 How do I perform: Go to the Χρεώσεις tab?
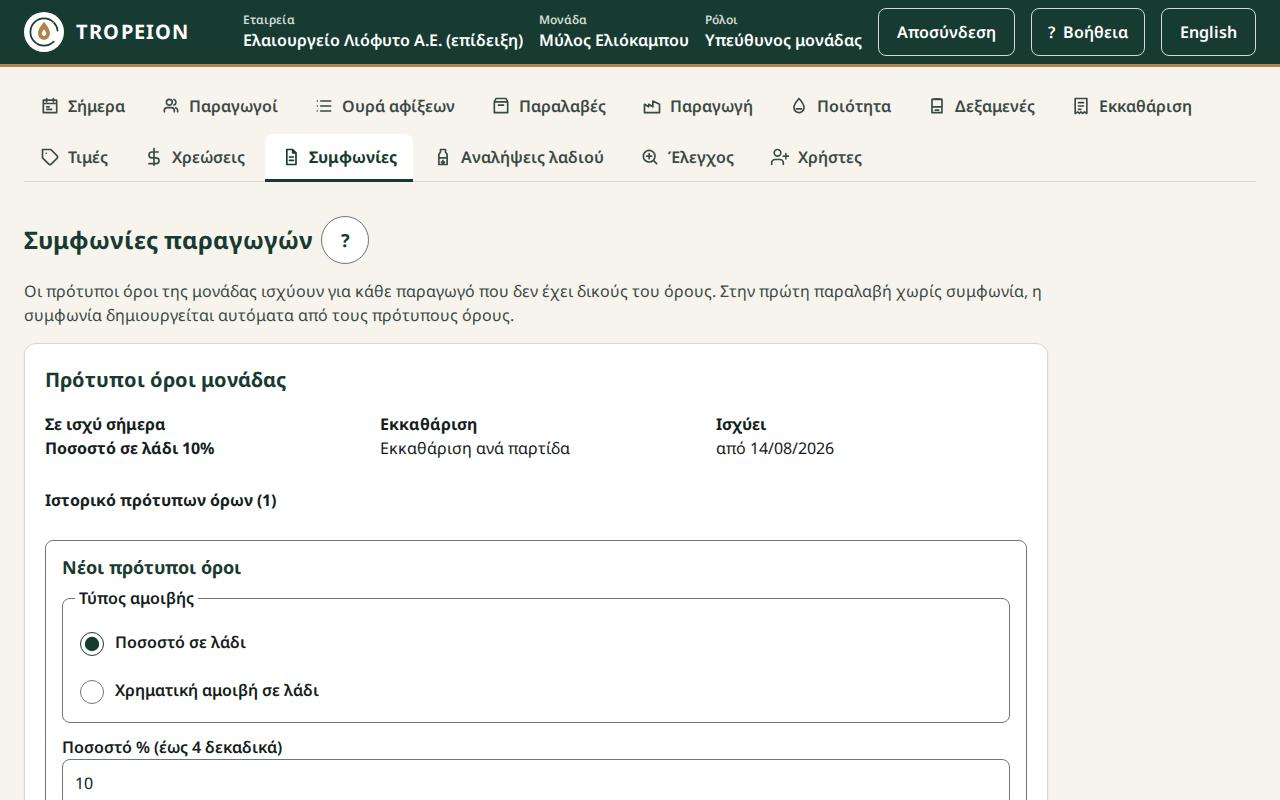(x=195, y=157)
